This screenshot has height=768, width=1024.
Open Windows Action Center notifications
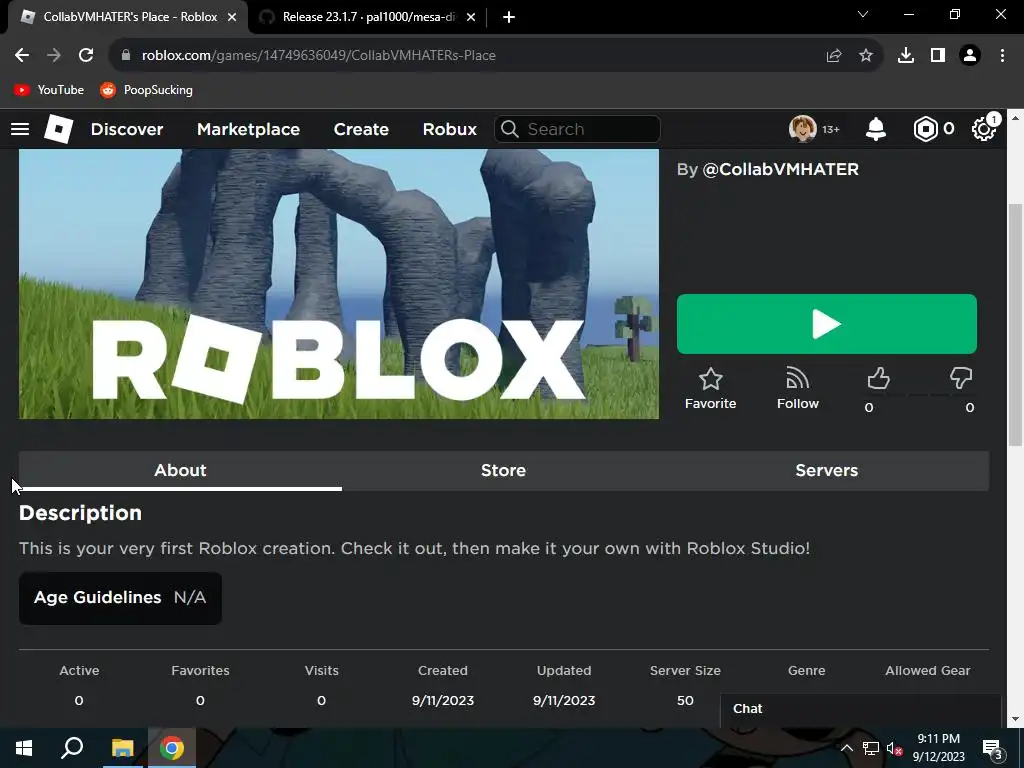(992, 748)
